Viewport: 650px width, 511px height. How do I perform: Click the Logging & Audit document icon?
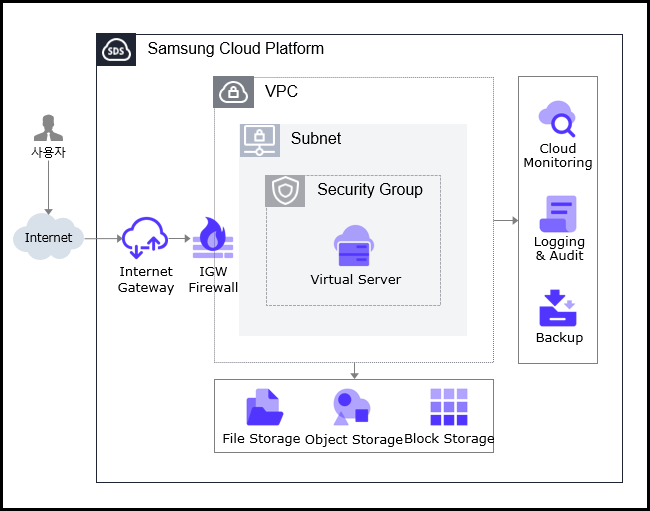pyautogui.click(x=557, y=213)
